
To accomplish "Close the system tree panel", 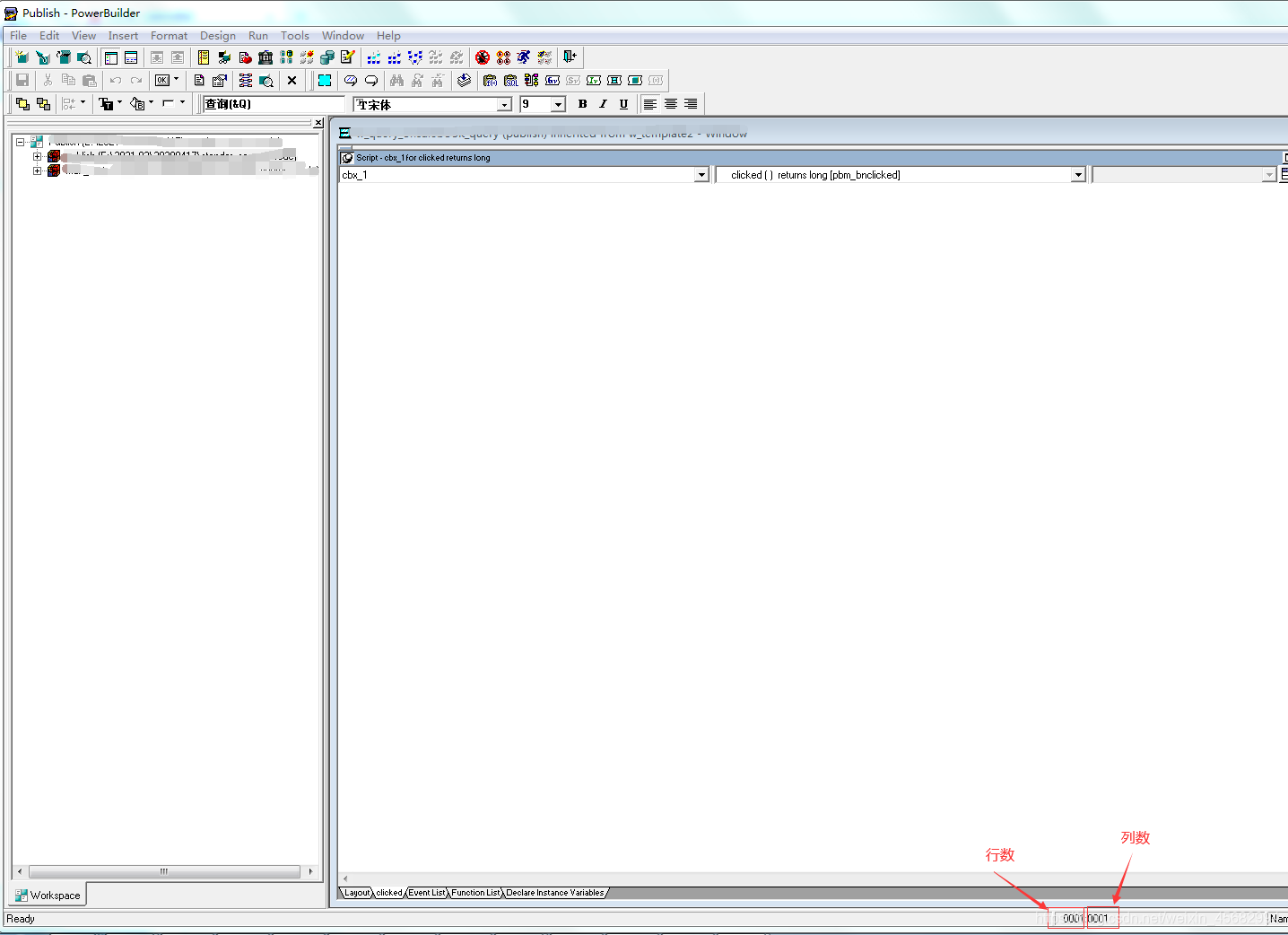I will [318, 123].
